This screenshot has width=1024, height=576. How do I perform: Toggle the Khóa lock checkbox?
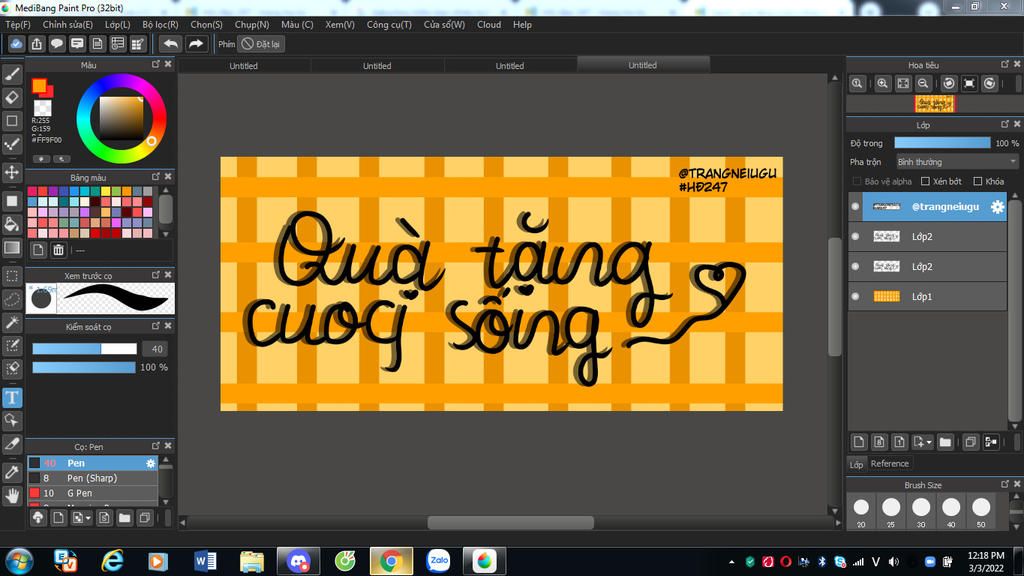tap(978, 182)
